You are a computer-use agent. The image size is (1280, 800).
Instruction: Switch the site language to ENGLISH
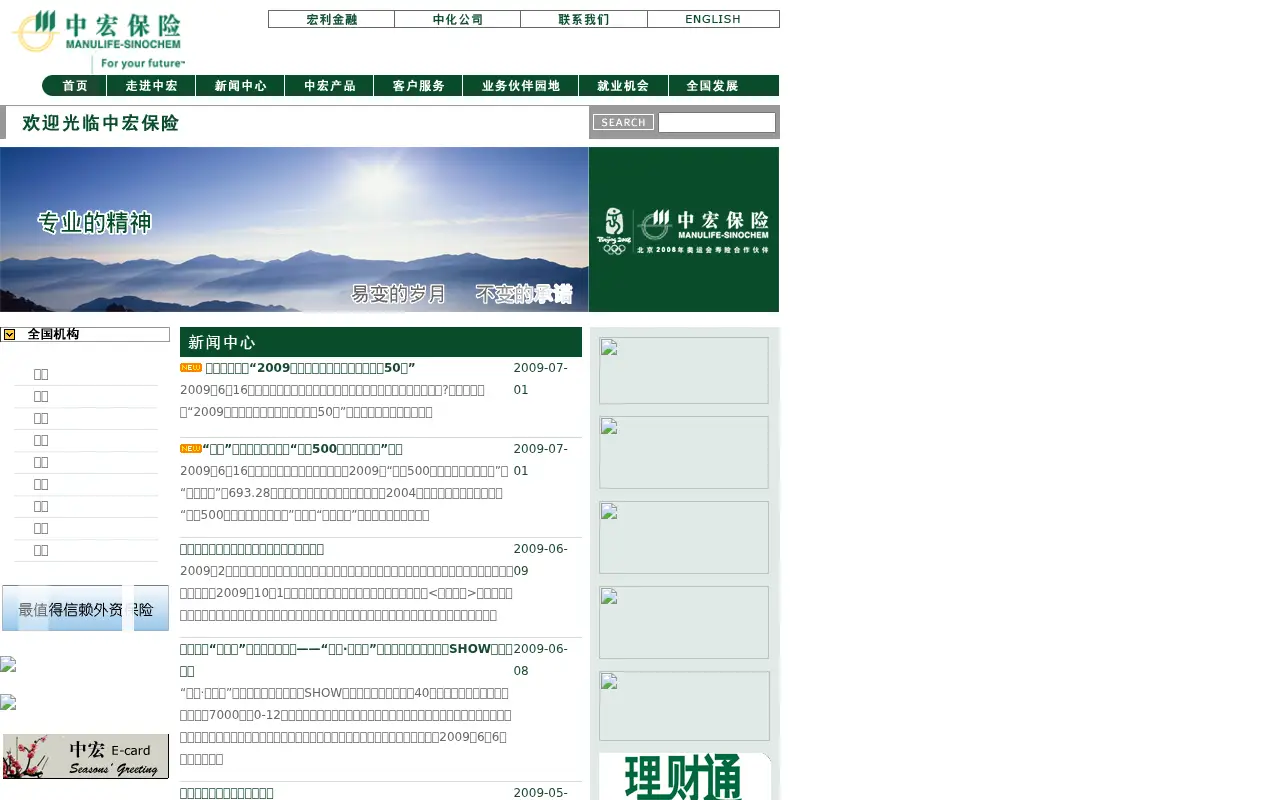click(713, 19)
